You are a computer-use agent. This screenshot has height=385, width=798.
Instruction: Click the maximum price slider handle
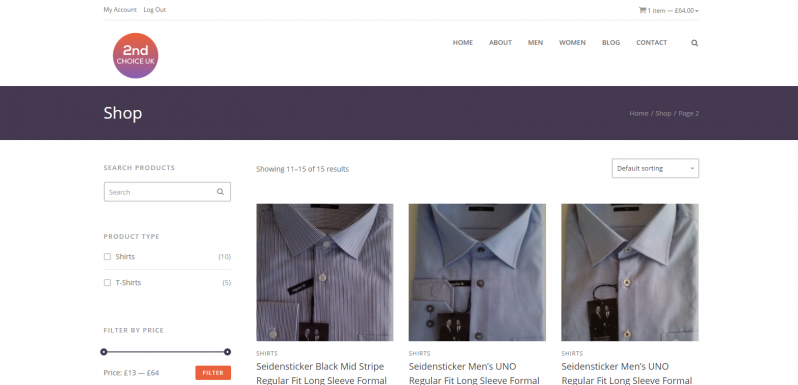(227, 352)
